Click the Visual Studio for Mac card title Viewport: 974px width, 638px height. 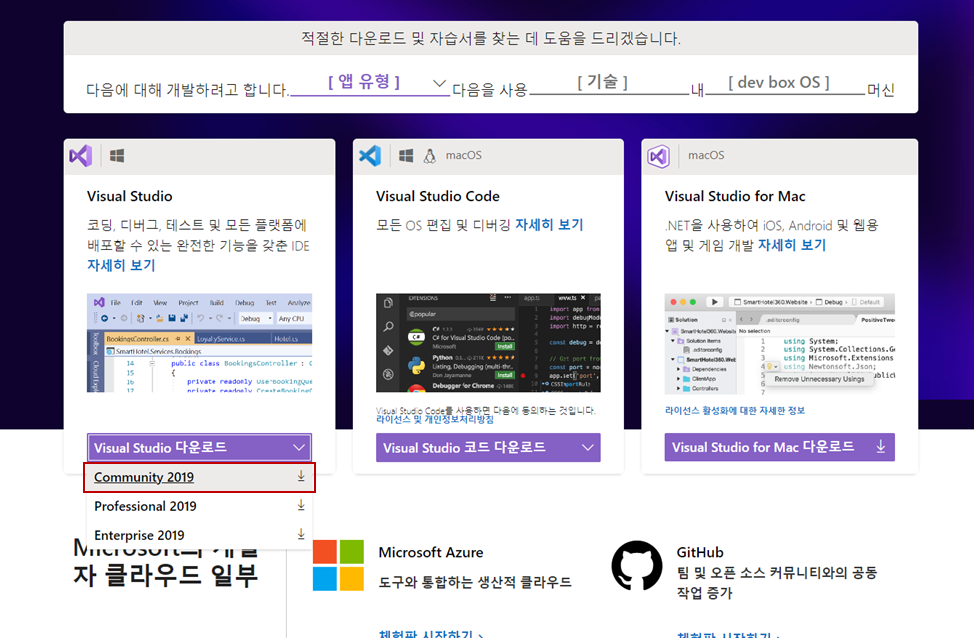pos(735,196)
